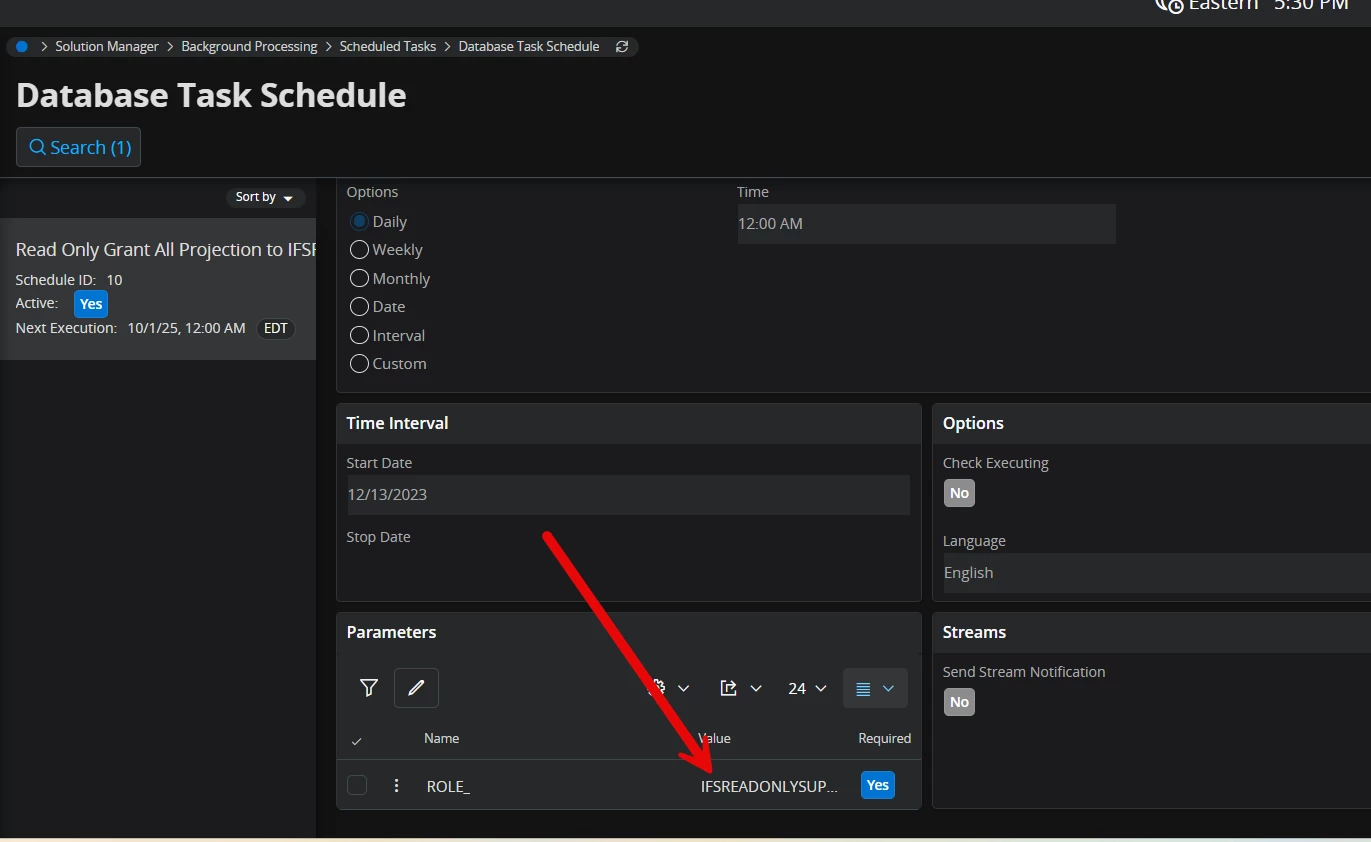Click the Required Yes badge in ROLE_ row

(878, 786)
